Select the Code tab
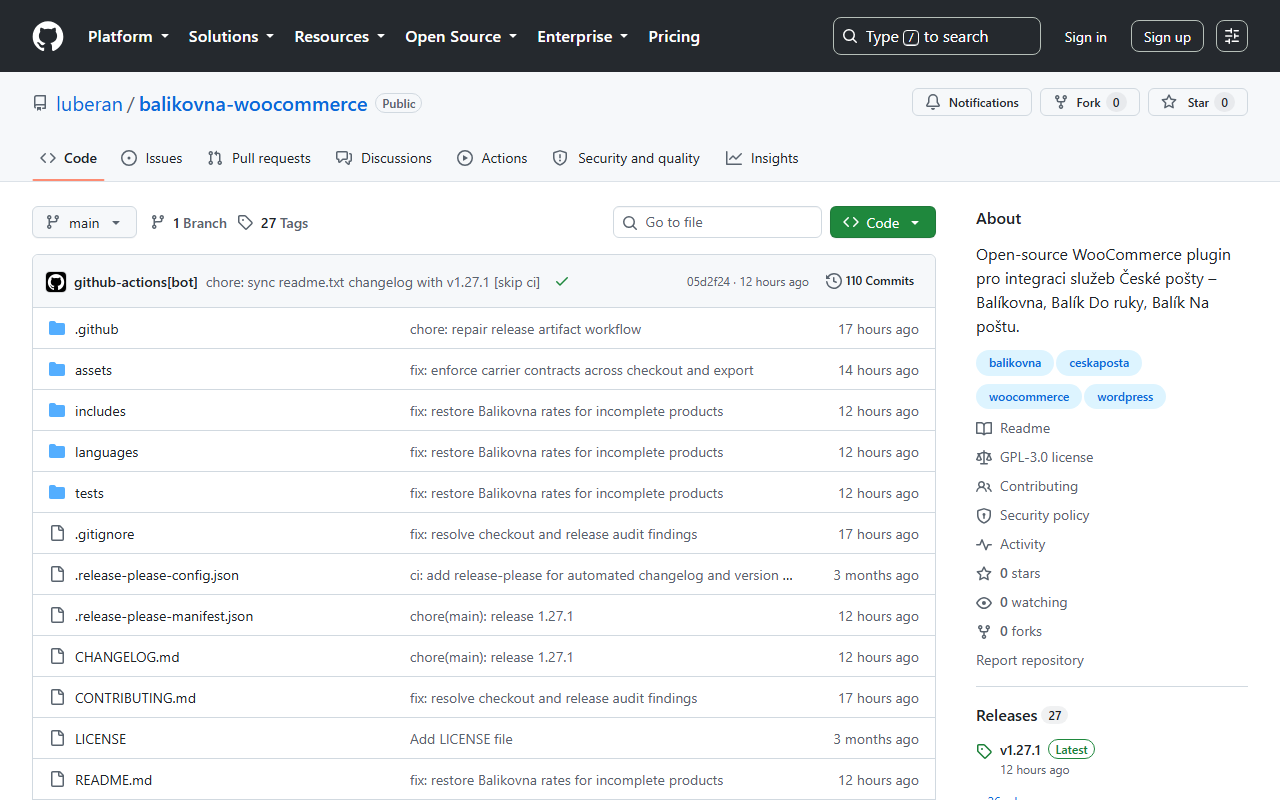This screenshot has width=1280, height=800. (x=68, y=158)
